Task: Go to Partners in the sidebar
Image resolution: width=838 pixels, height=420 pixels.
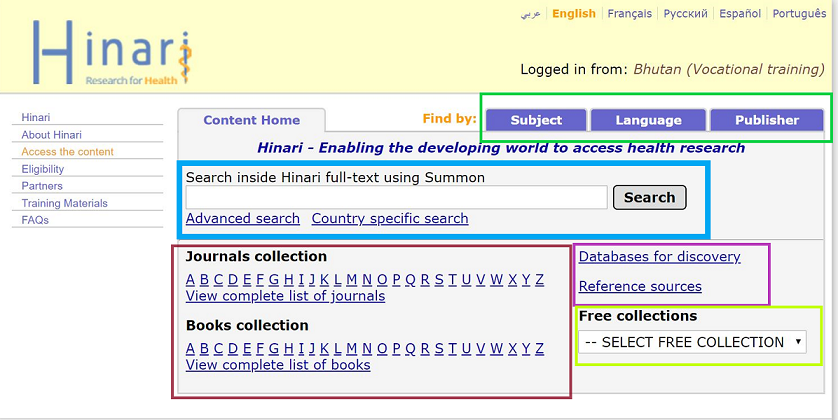Action: coord(42,186)
